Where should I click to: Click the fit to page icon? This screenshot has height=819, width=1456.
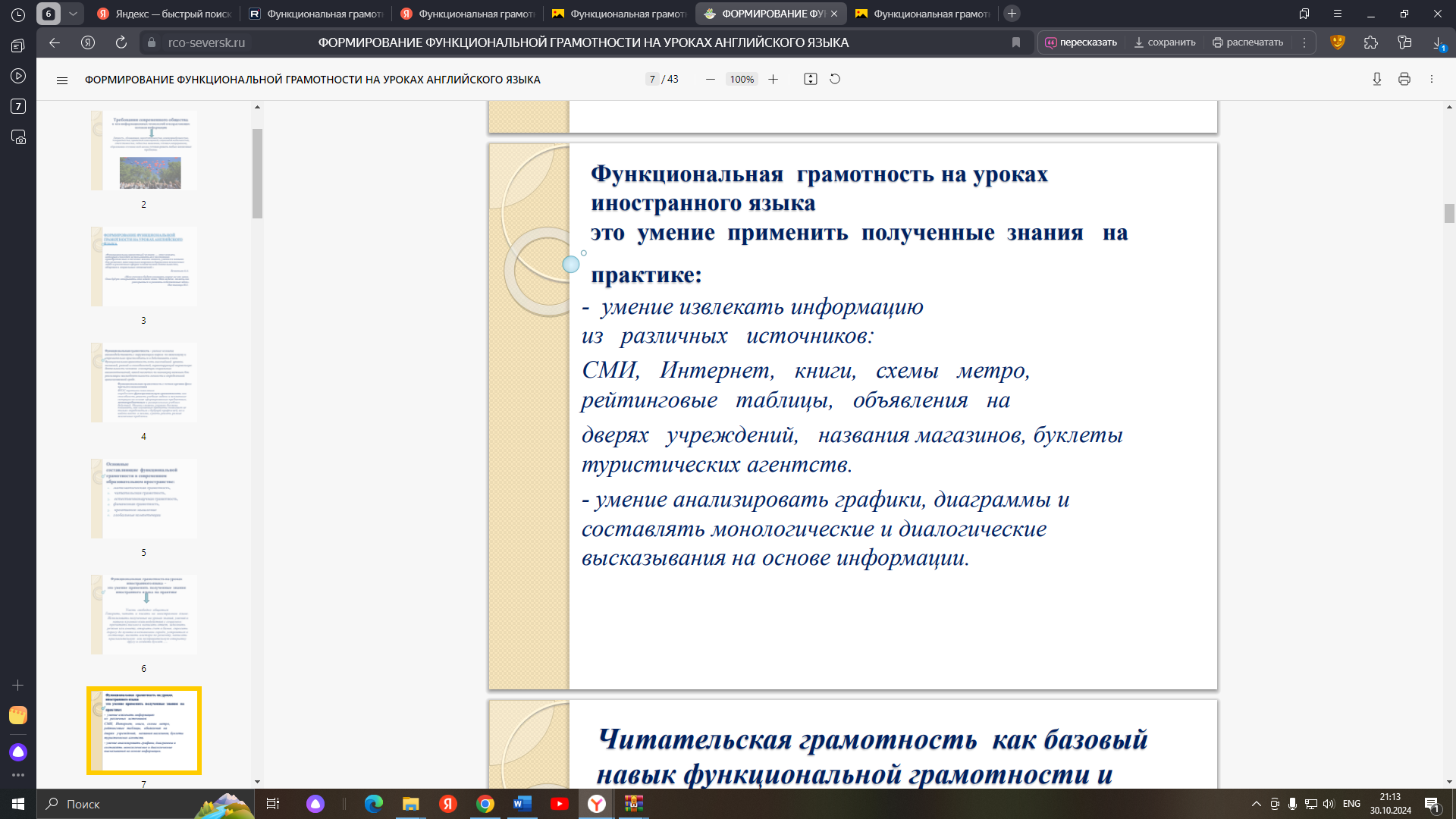coord(810,80)
